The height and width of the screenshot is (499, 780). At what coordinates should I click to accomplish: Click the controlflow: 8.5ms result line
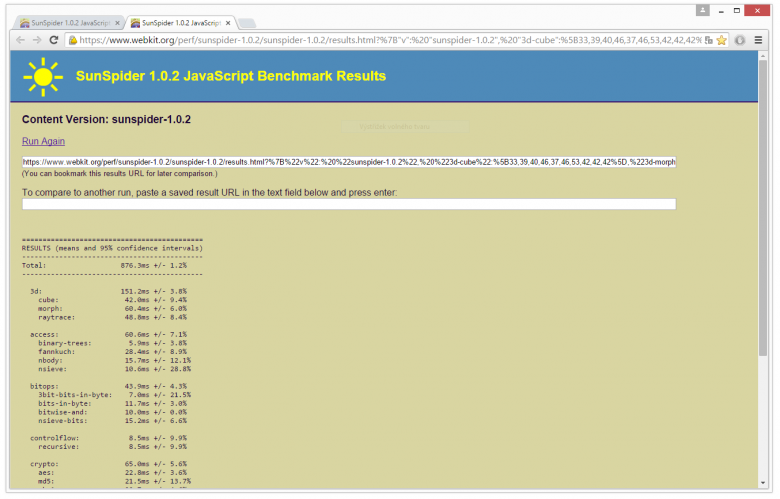tap(108, 438)
